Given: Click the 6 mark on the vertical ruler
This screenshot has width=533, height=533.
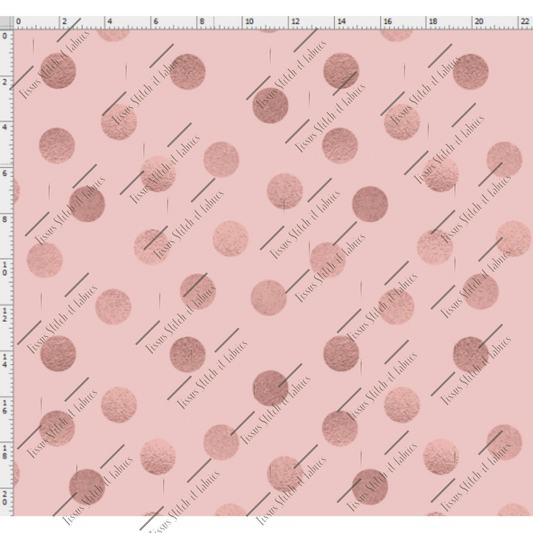Looking at the screenshot, I should tap(4, 173).
